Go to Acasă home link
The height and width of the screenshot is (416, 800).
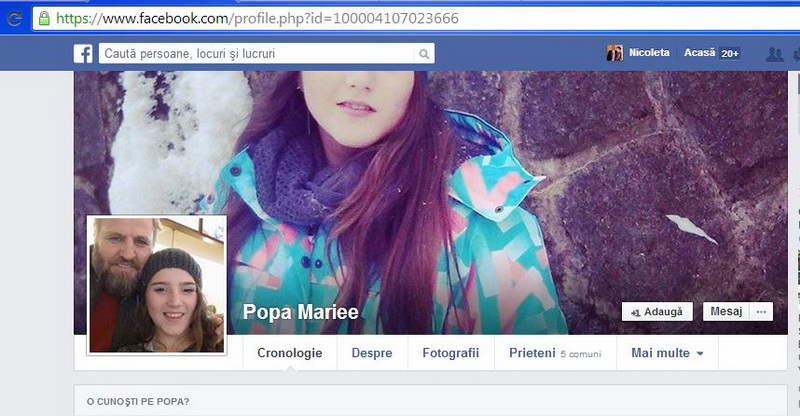tap(699, 53)
